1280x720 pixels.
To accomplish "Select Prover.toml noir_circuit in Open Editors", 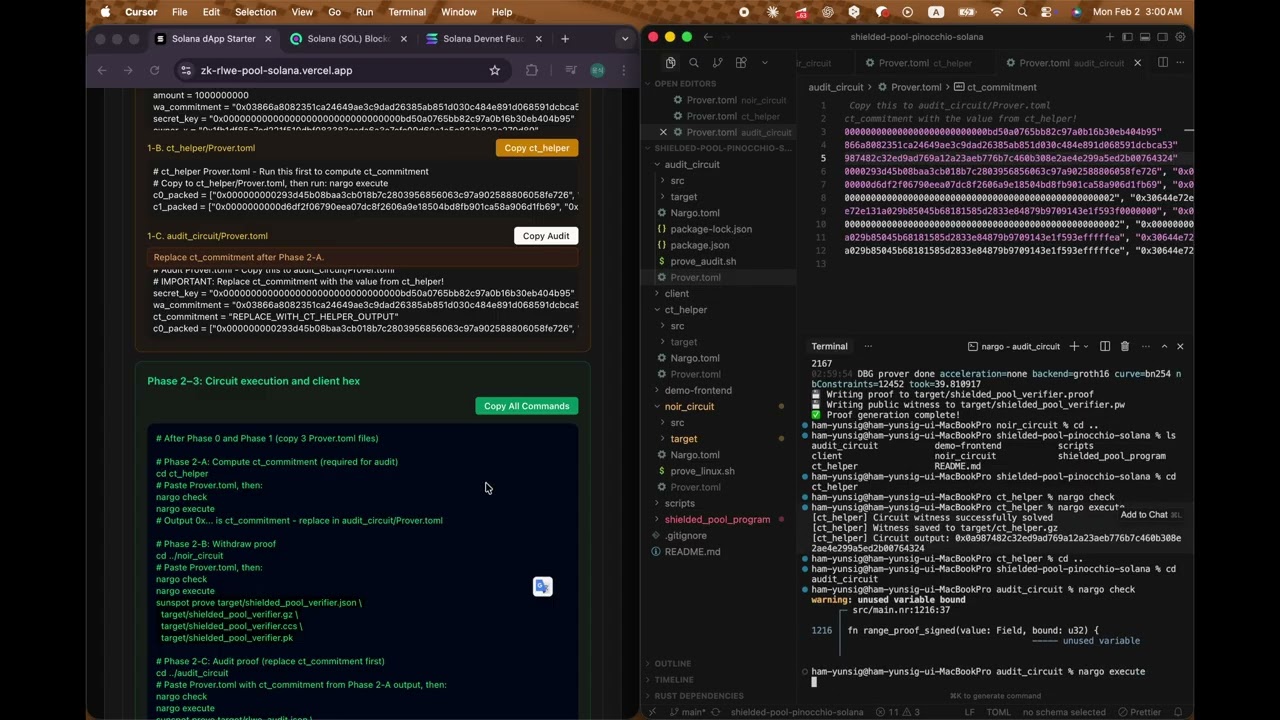I will (x=735, y=100).
